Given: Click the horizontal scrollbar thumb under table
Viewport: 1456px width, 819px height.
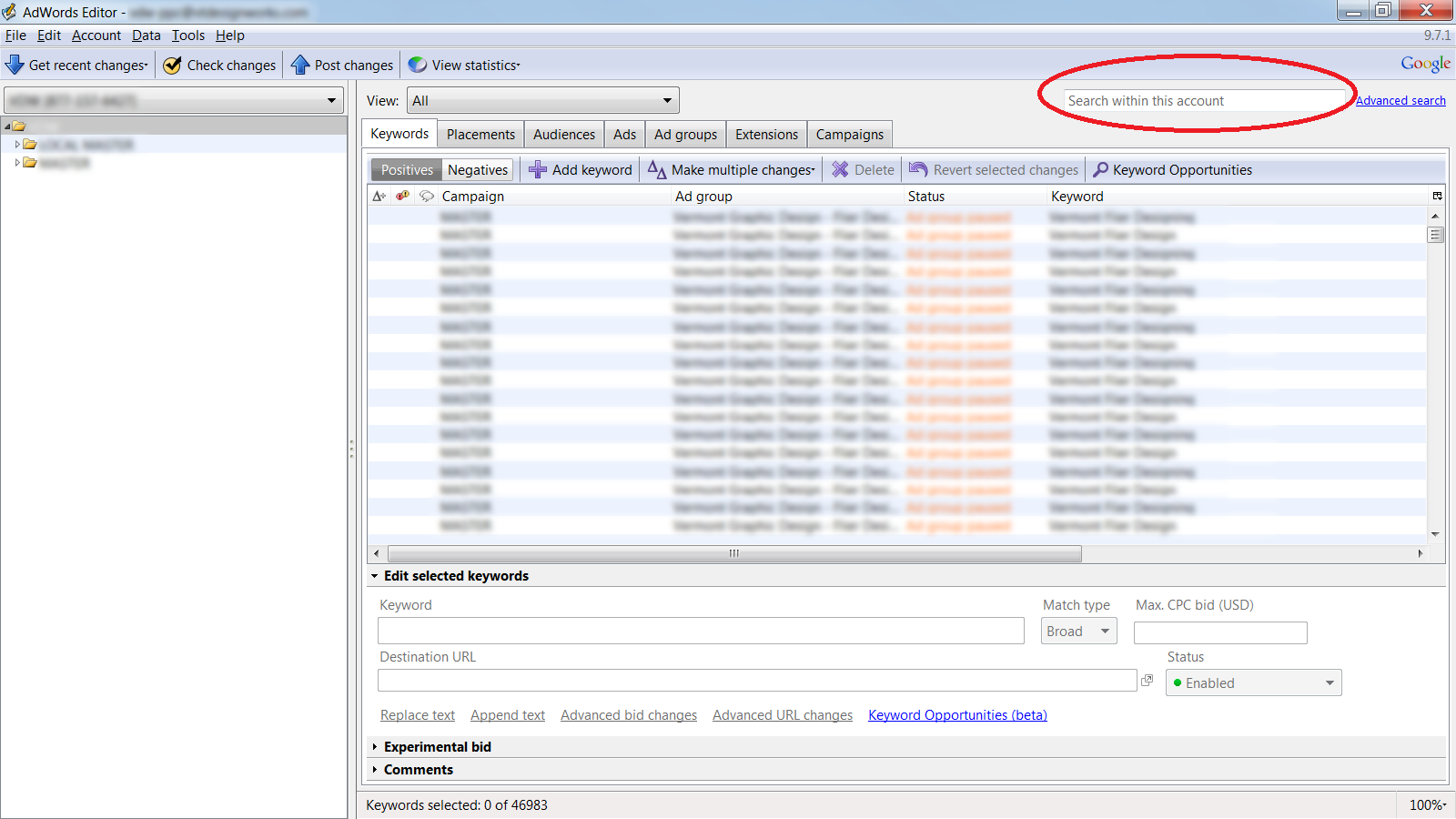Looking at the screenshot, I should (x=734, y=553).
